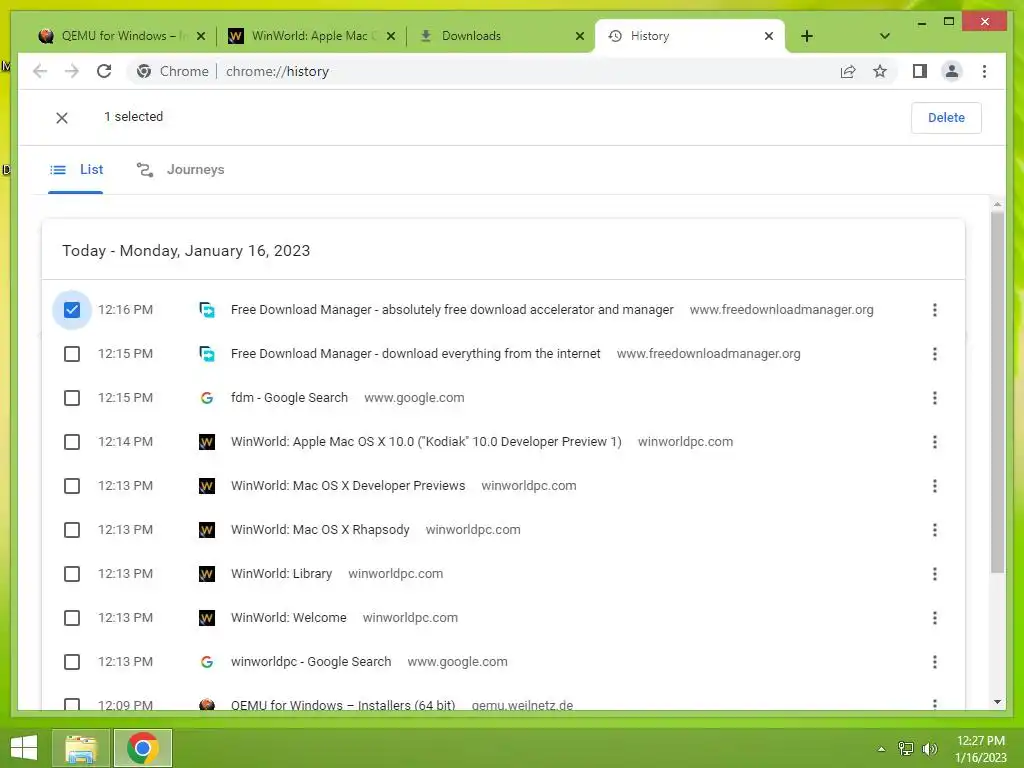Screen dimensions: 1024x768
Task: Close the History tab
Action: (769, 36)
